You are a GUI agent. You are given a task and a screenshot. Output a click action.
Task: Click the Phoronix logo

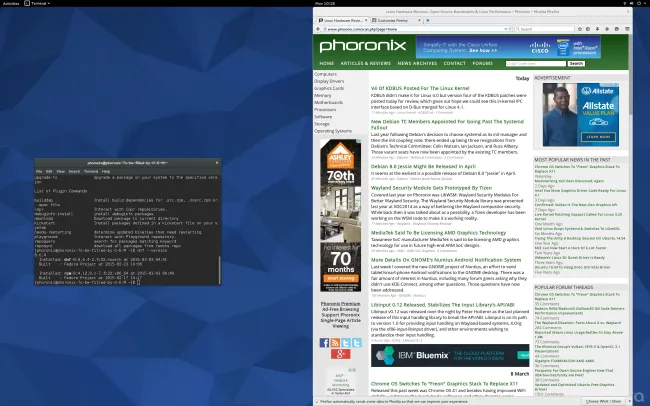coord(363,46)
